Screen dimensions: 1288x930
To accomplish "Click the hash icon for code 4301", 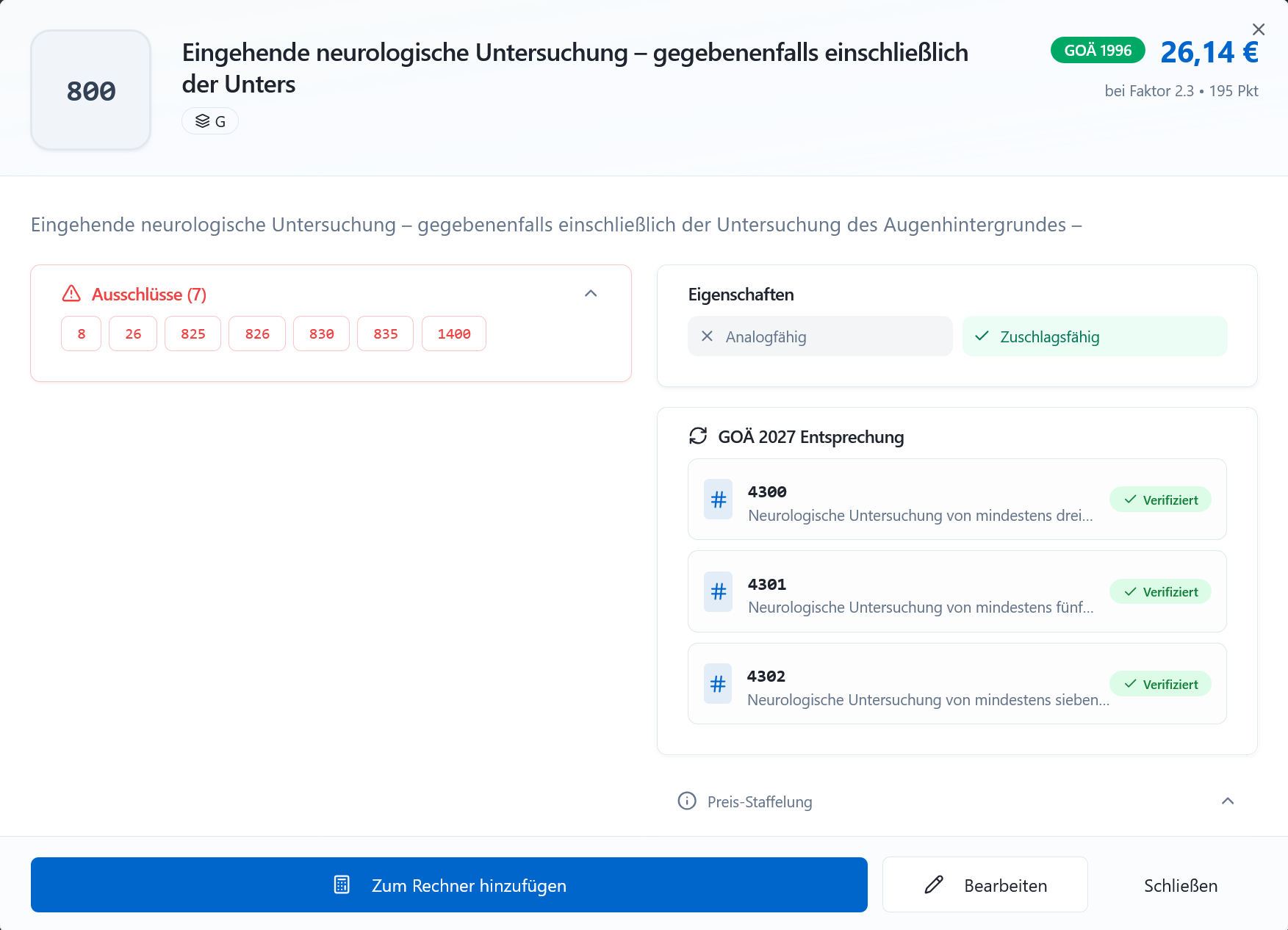I will (x=718, y=591).
